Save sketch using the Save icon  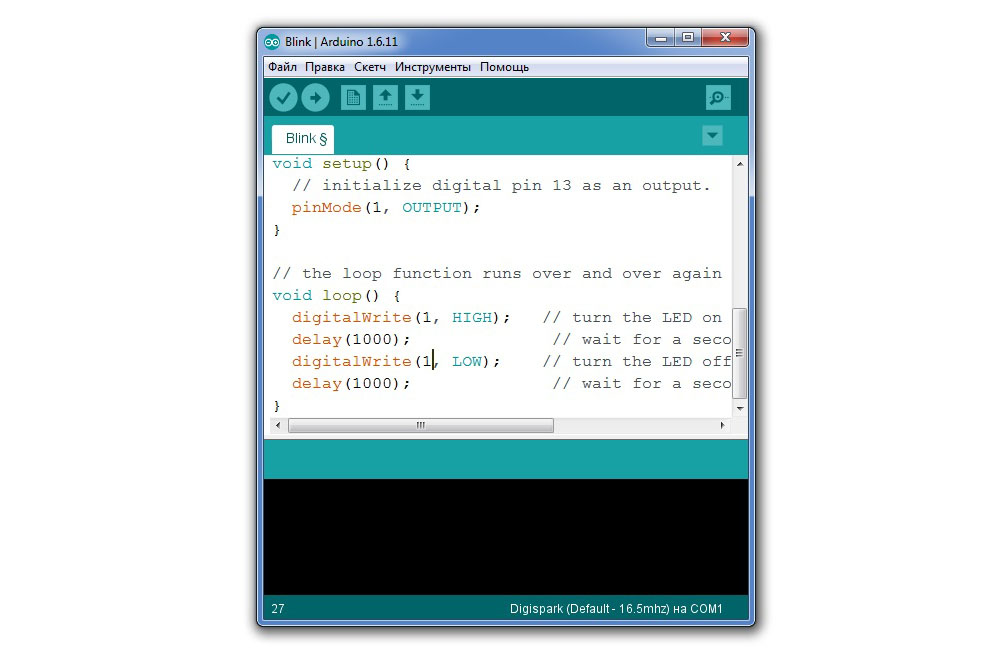[417, 97]
